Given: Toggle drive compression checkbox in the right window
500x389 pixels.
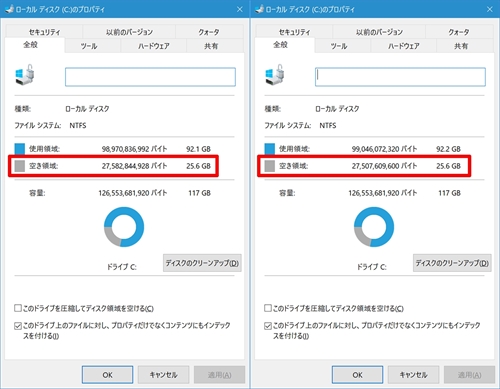Looking at the screenshot, I should tap(268, 308).
